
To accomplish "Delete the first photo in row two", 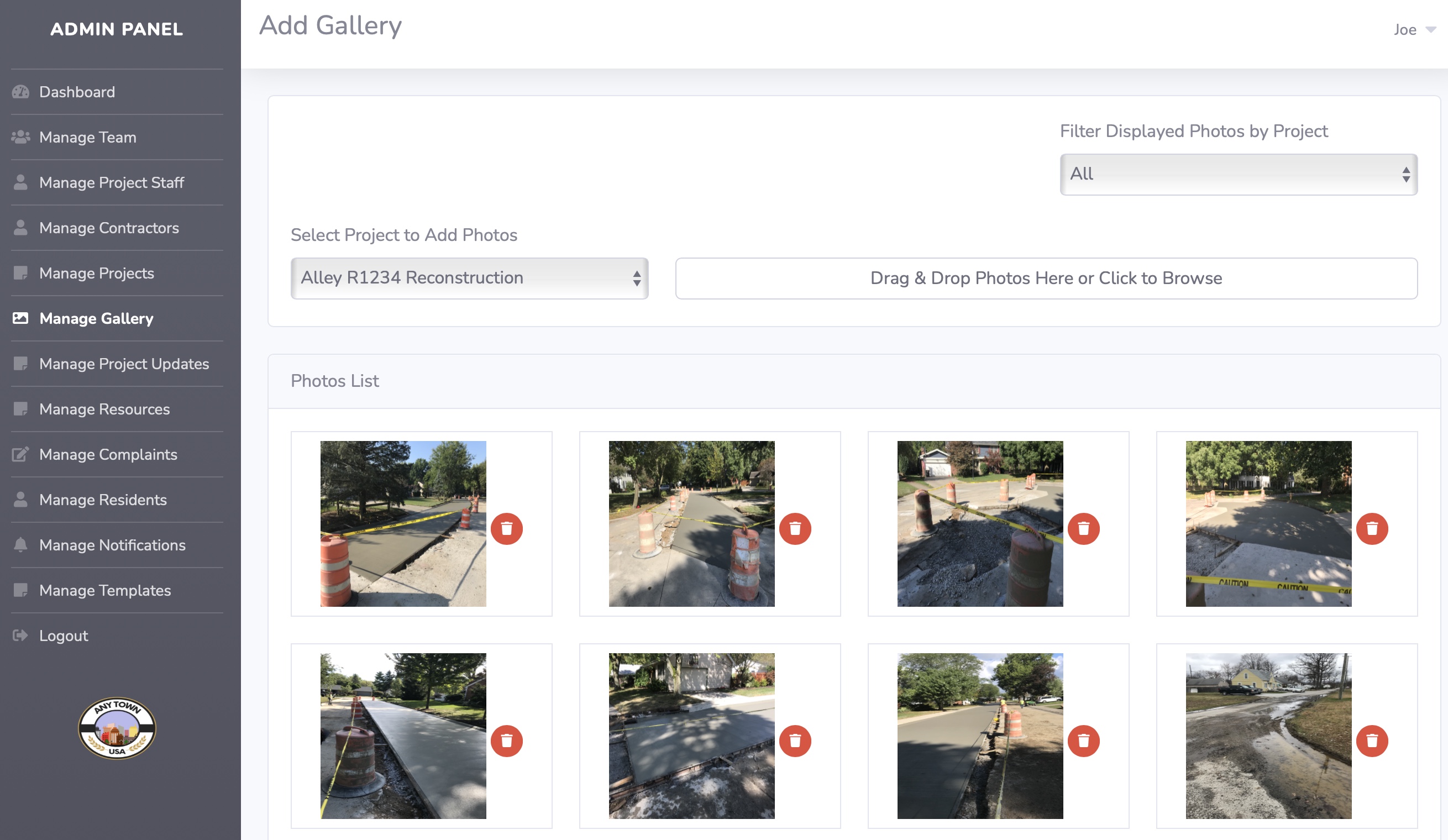I will 507,741.
